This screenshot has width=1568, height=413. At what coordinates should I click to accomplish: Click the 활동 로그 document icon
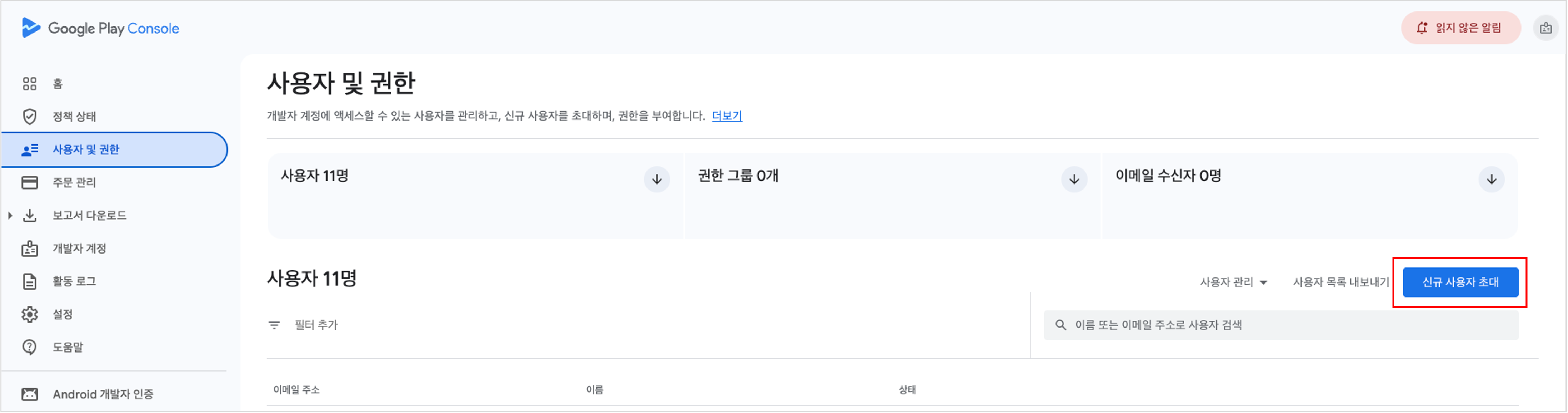tap(29, 281)
